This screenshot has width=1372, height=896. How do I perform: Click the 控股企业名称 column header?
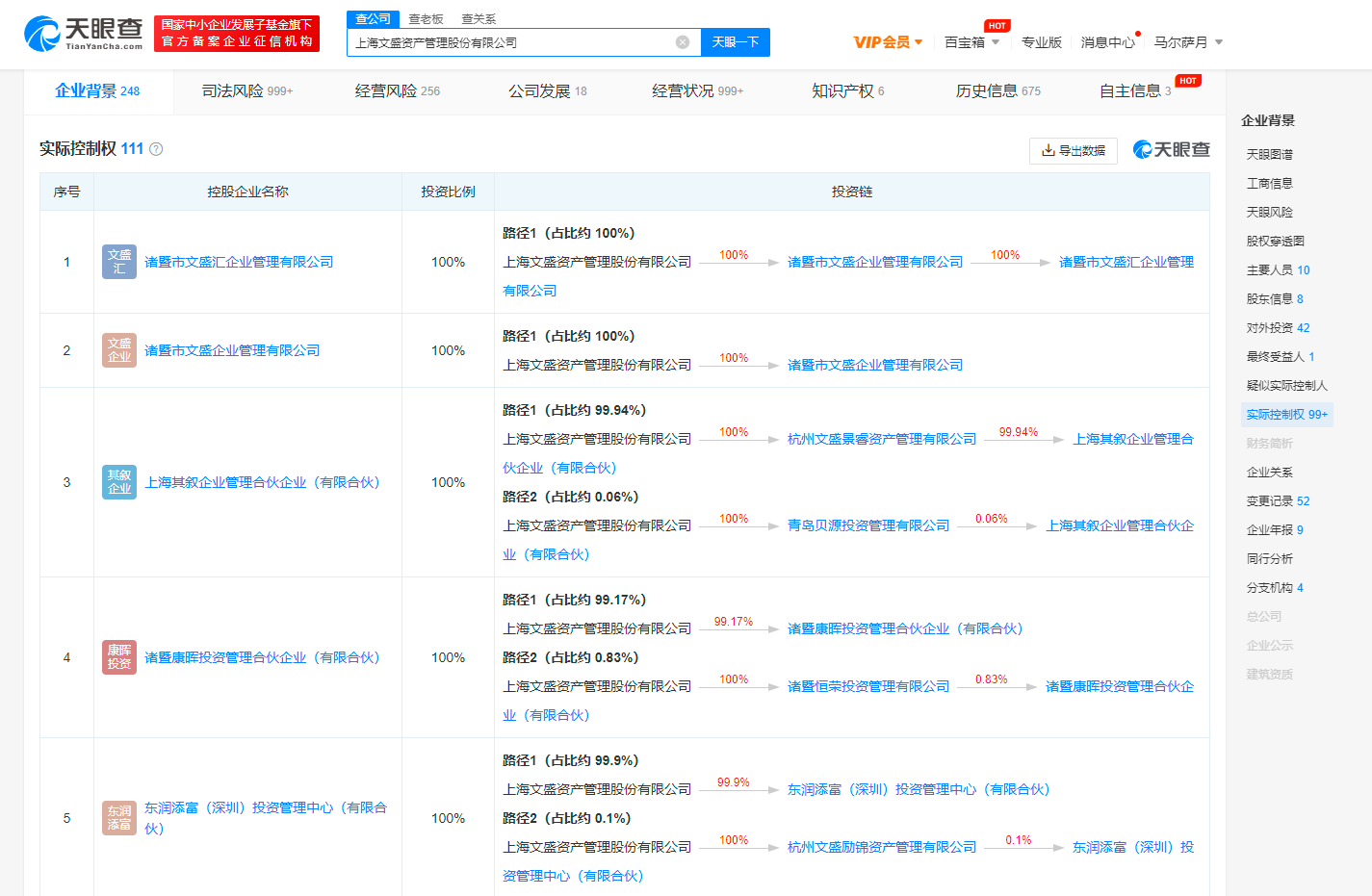click(x=247, y=192)
